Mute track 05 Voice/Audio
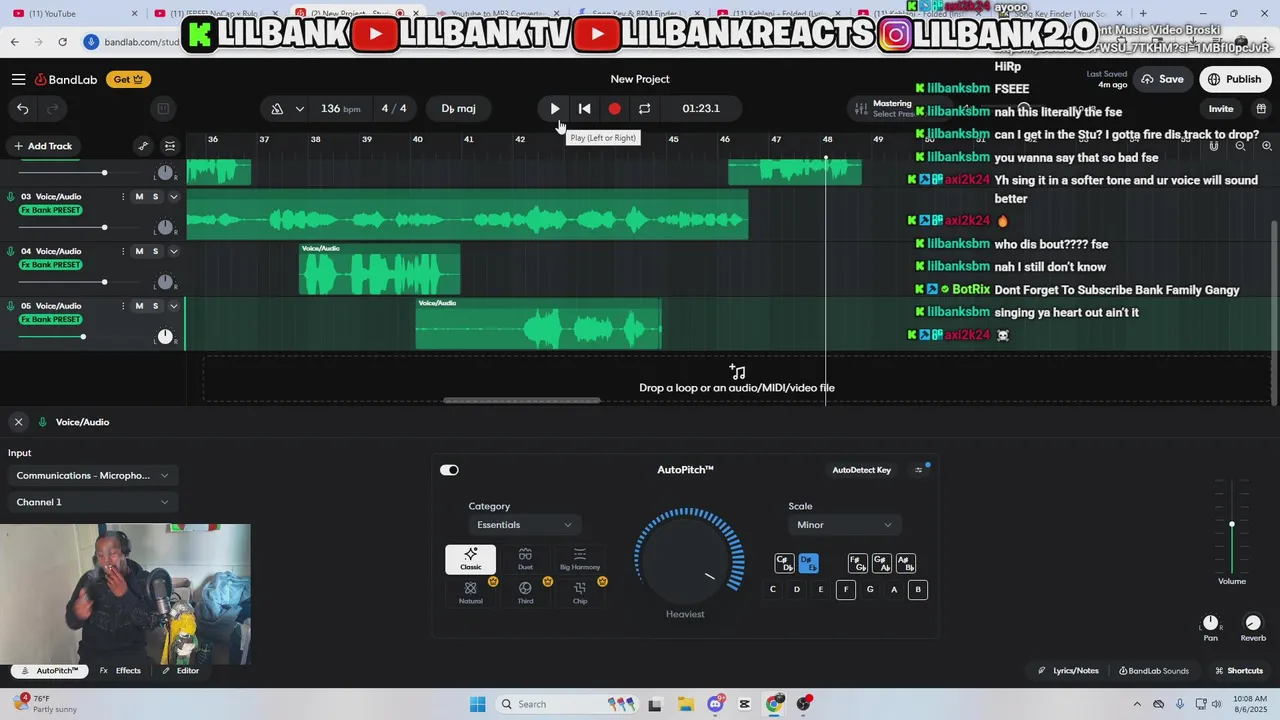This screenshot has height=720, width=1280. pyautogui.click(x=139, y=306)
